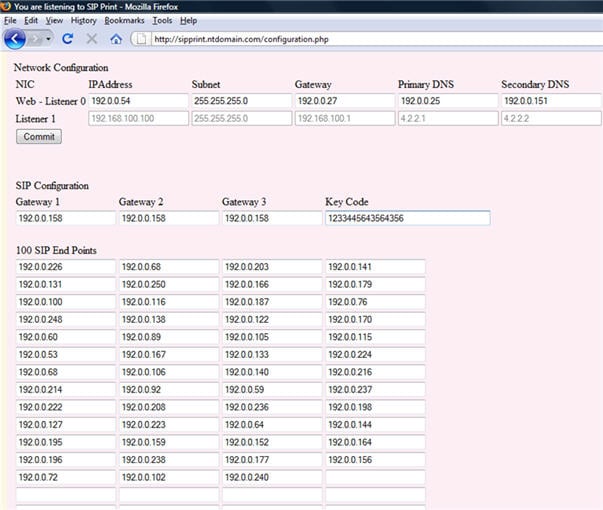Select the Key Code input field
603x510 pixels.
tap(407, 218)
